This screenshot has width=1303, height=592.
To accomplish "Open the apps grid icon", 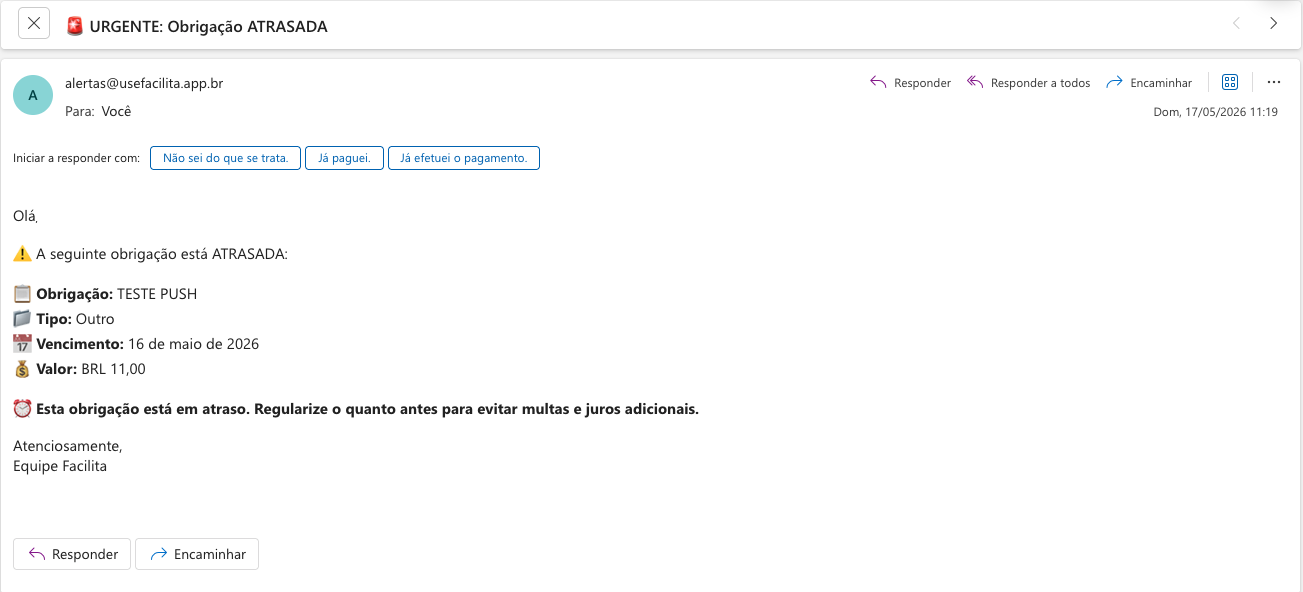I will point(1231,82).
